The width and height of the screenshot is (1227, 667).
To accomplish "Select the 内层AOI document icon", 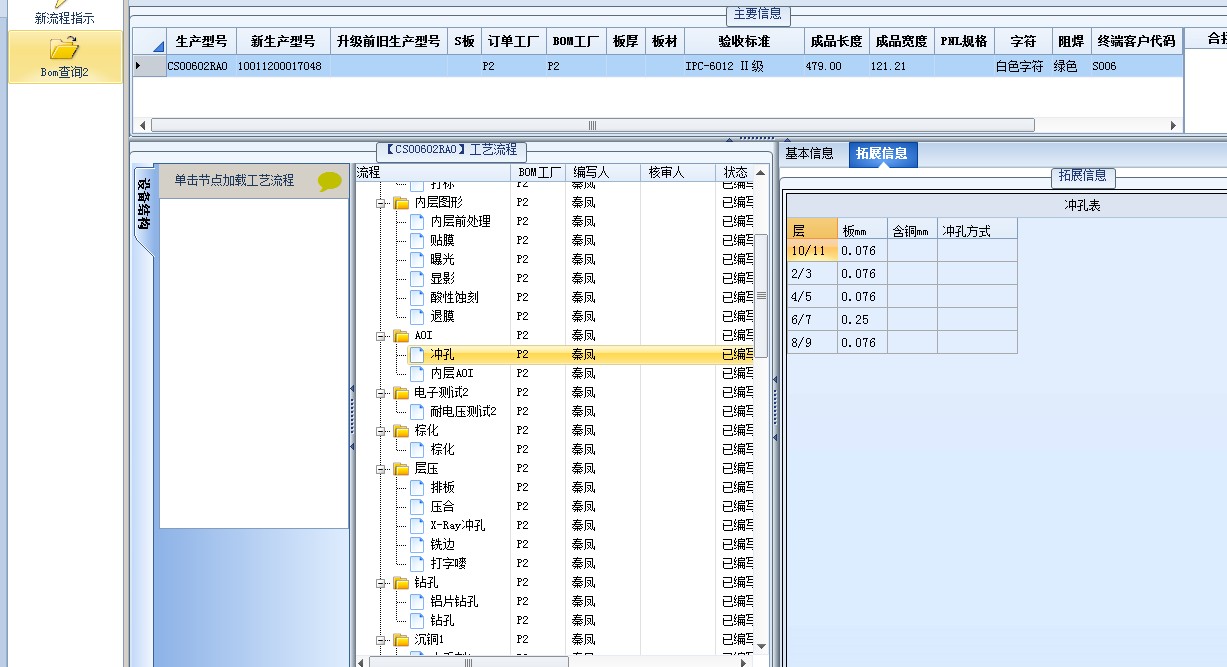I will tap(417, 373).
